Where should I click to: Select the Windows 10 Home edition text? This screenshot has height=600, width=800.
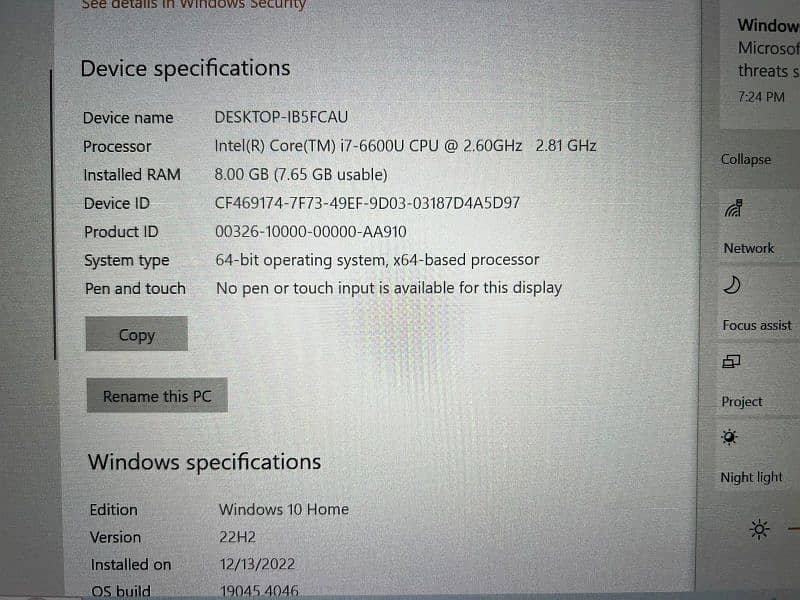284,509
